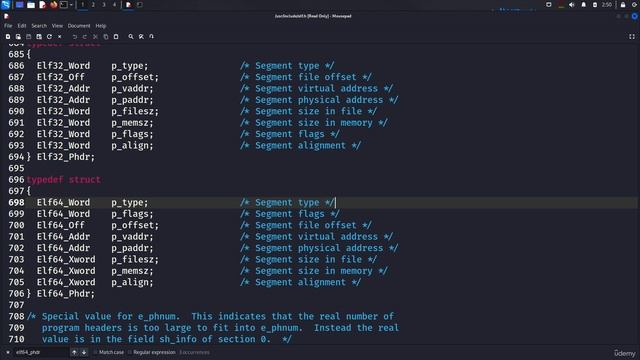Open the Search menu
The height and width of the screenshot is (360, 640).
39,26
